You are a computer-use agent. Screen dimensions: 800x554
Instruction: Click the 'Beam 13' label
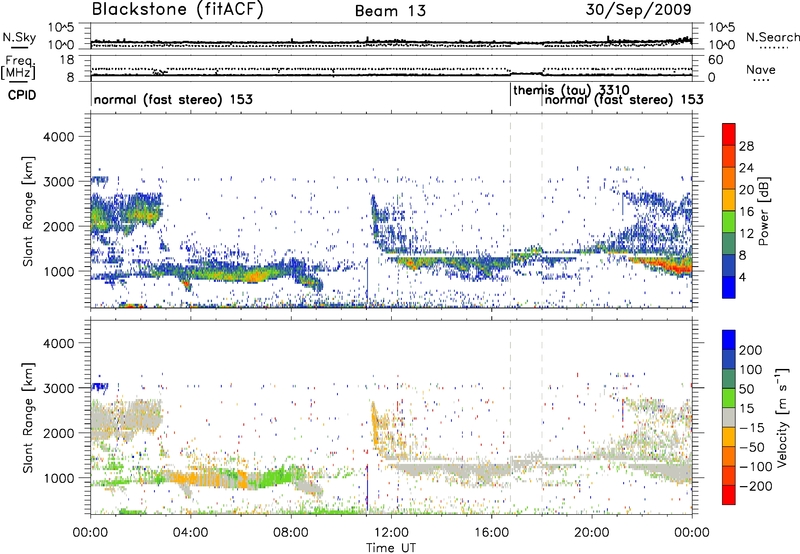coord(390,11)
